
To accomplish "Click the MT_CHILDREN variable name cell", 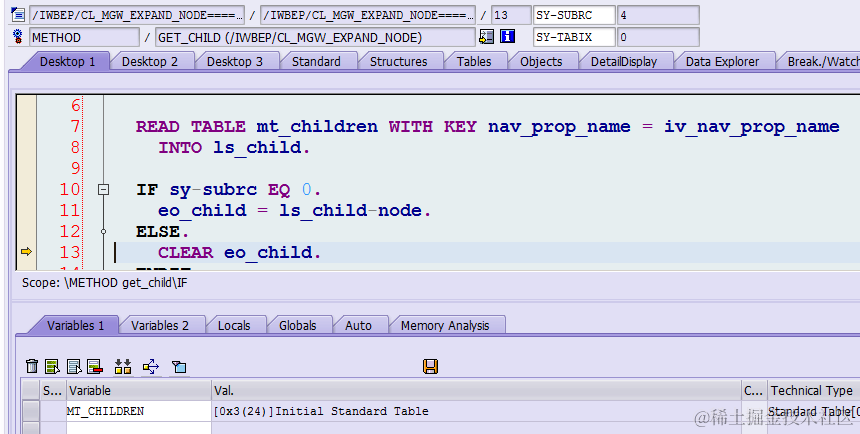I will [139, 411].
